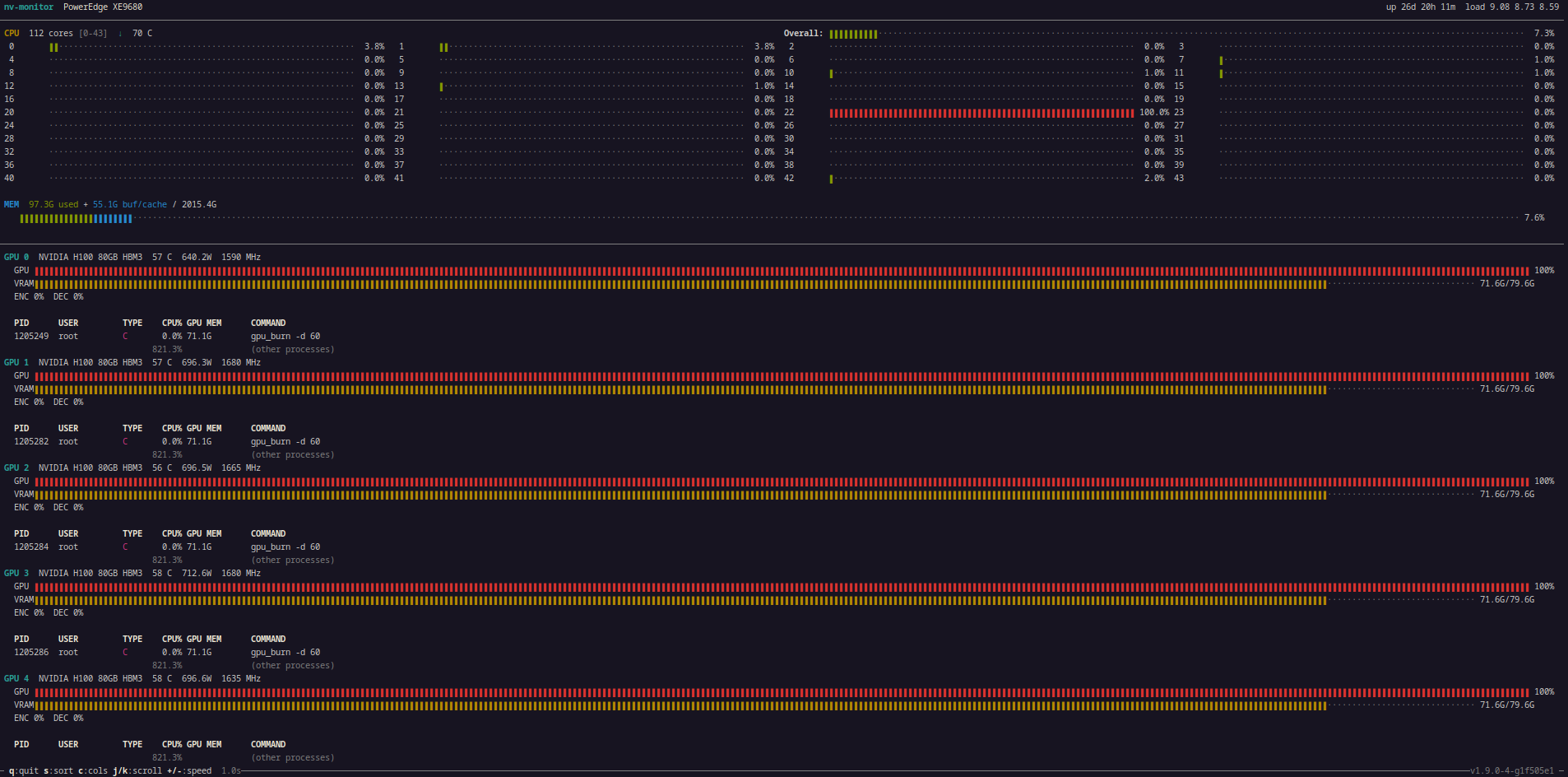This screenshot has width=1568, height=777.
Task: Click the down arrow next to [0-43] cores
Action: 120,34
